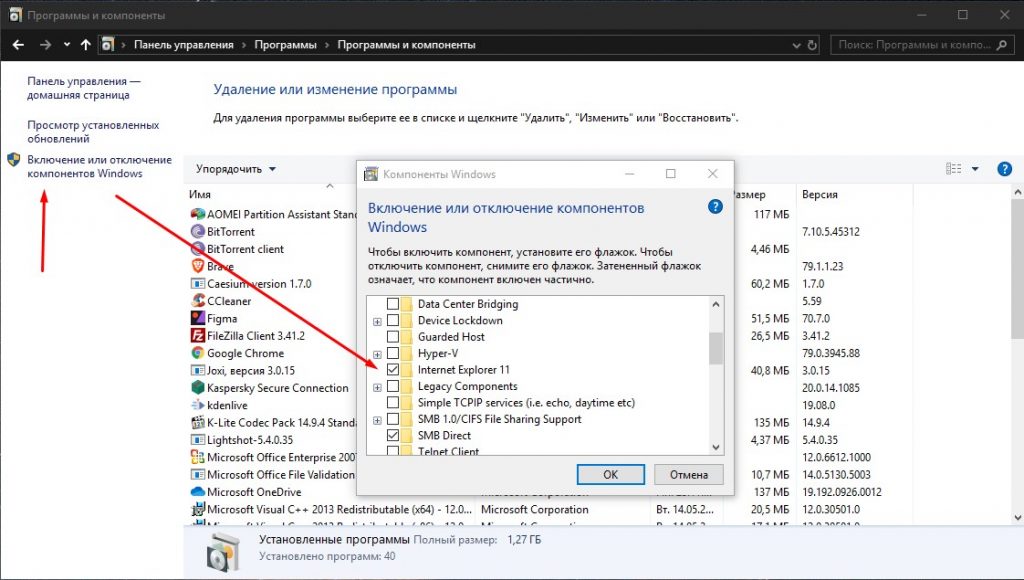Click the Joxi program icon

click(197, 370)
